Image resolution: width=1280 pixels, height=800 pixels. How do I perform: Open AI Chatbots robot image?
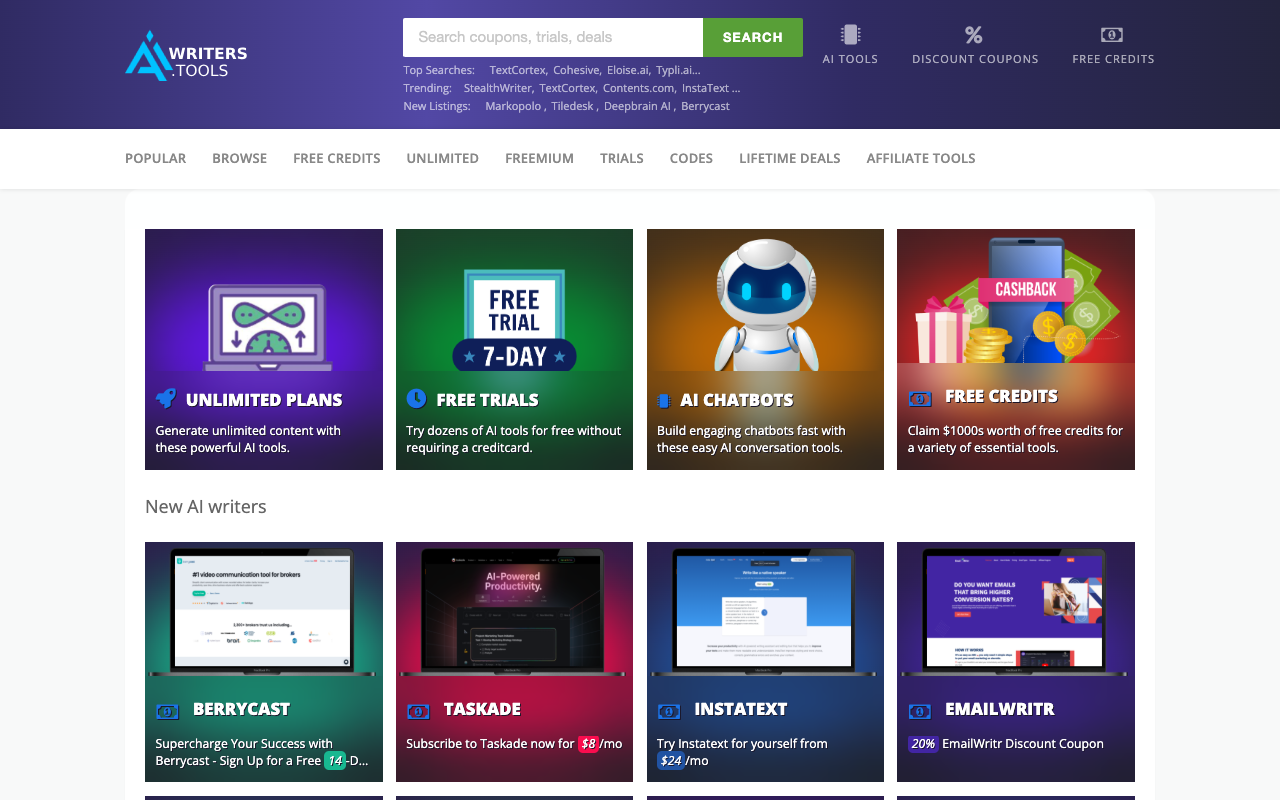tap(765, 300)
